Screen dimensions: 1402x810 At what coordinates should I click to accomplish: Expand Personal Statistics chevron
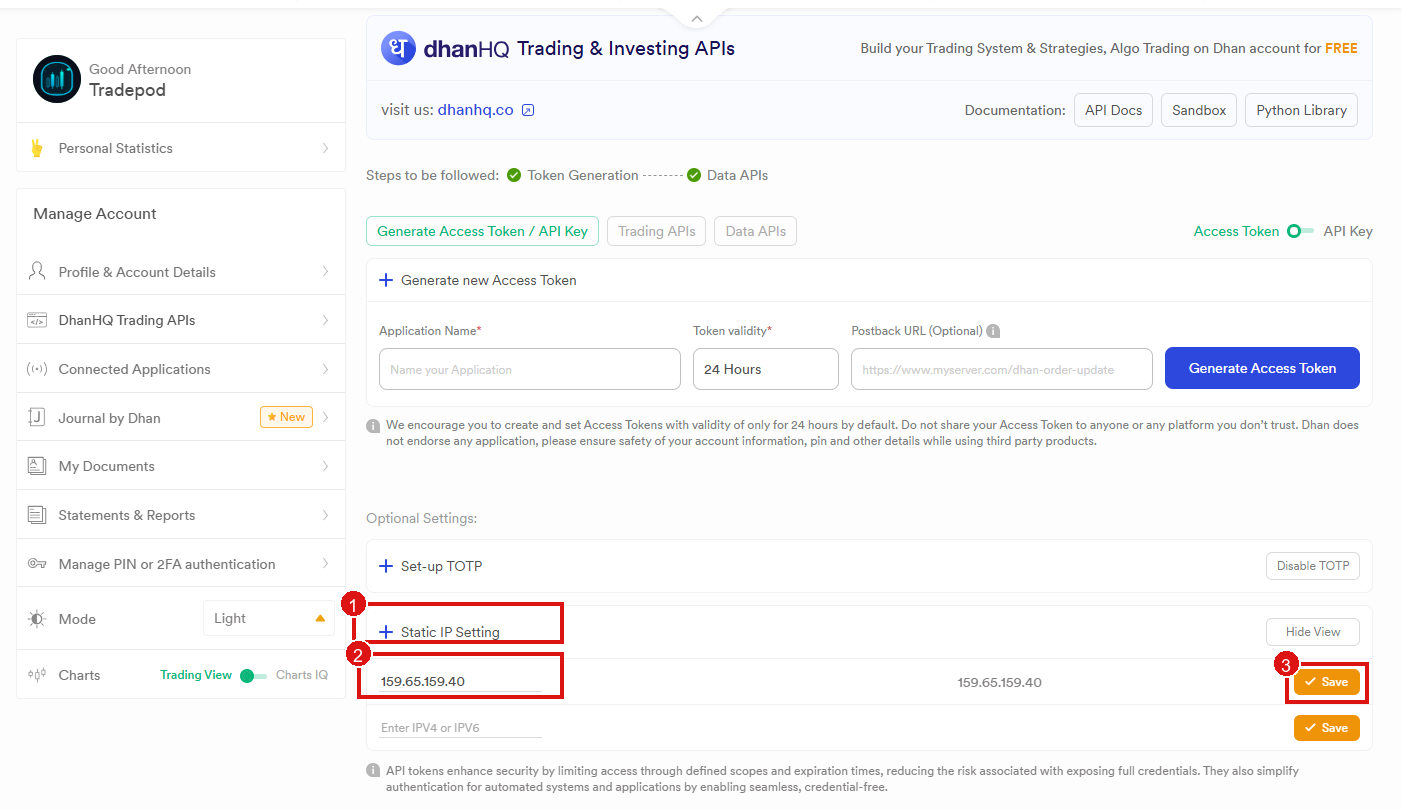325,148
